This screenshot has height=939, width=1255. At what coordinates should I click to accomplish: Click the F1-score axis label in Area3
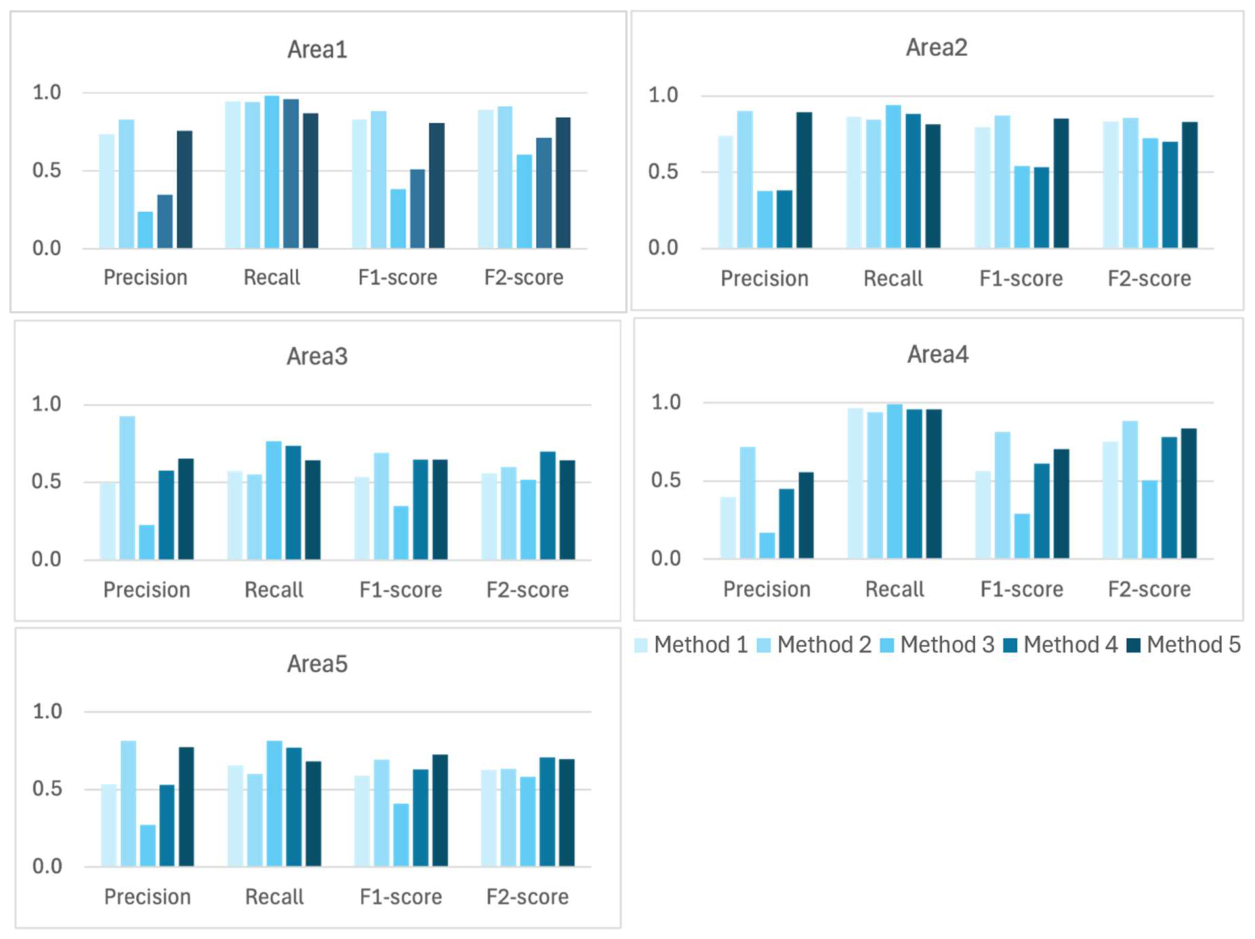[x=400, y=590]
